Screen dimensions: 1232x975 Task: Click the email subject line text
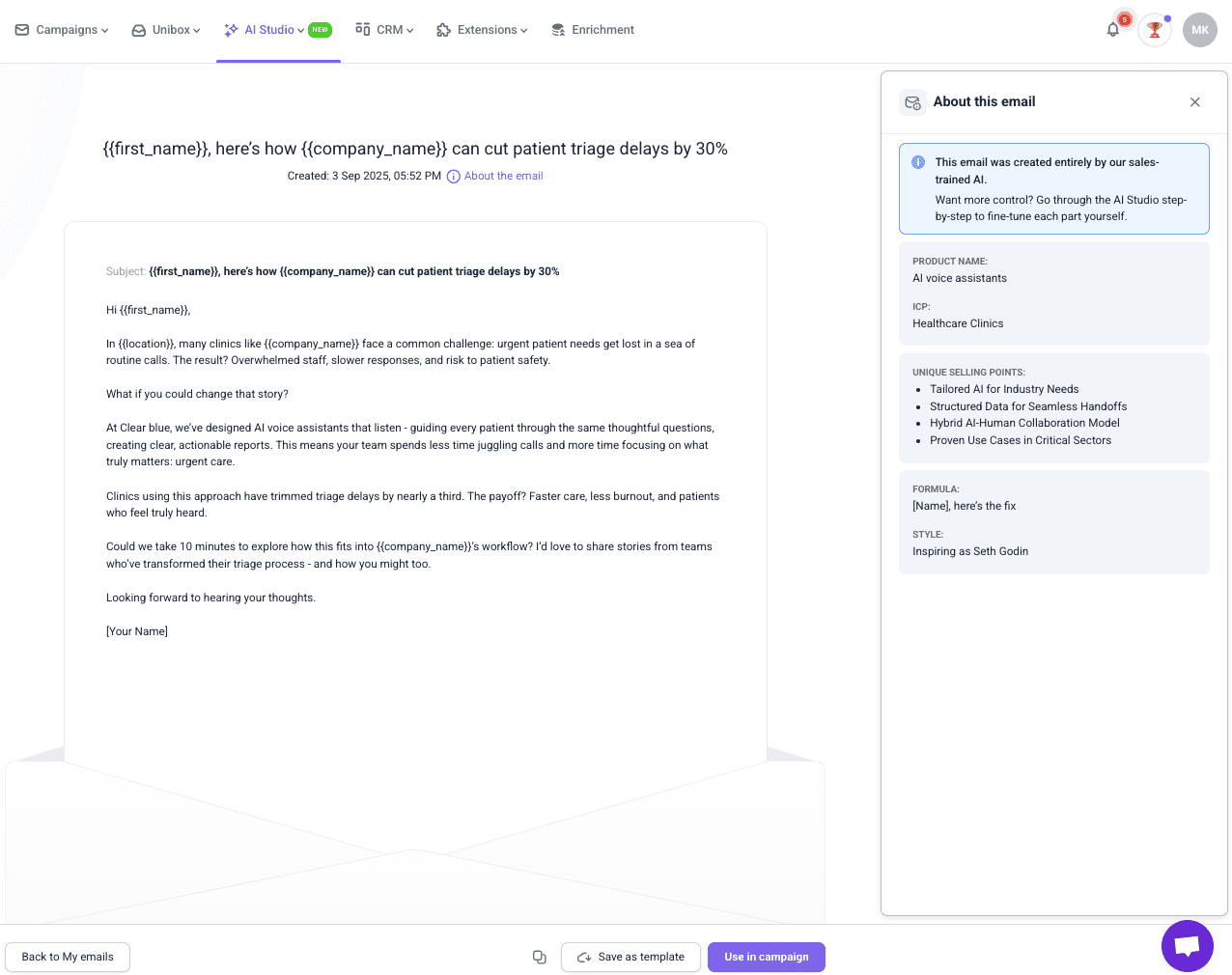tap(353, 271)
